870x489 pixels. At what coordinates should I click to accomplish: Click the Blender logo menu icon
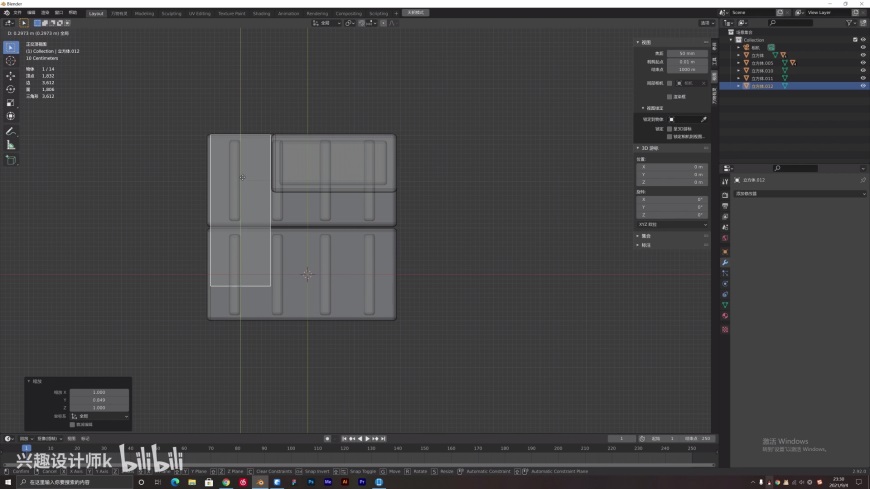tap(7, 13)
